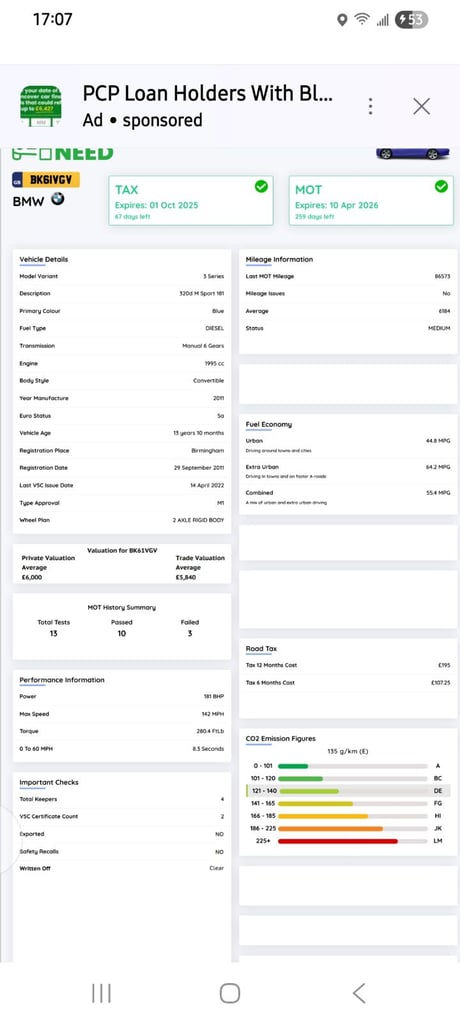Image resolution: width=460 pixels, height=1024 pixels.
Task: Tap the Android home button
Action: tap(230, 993)
